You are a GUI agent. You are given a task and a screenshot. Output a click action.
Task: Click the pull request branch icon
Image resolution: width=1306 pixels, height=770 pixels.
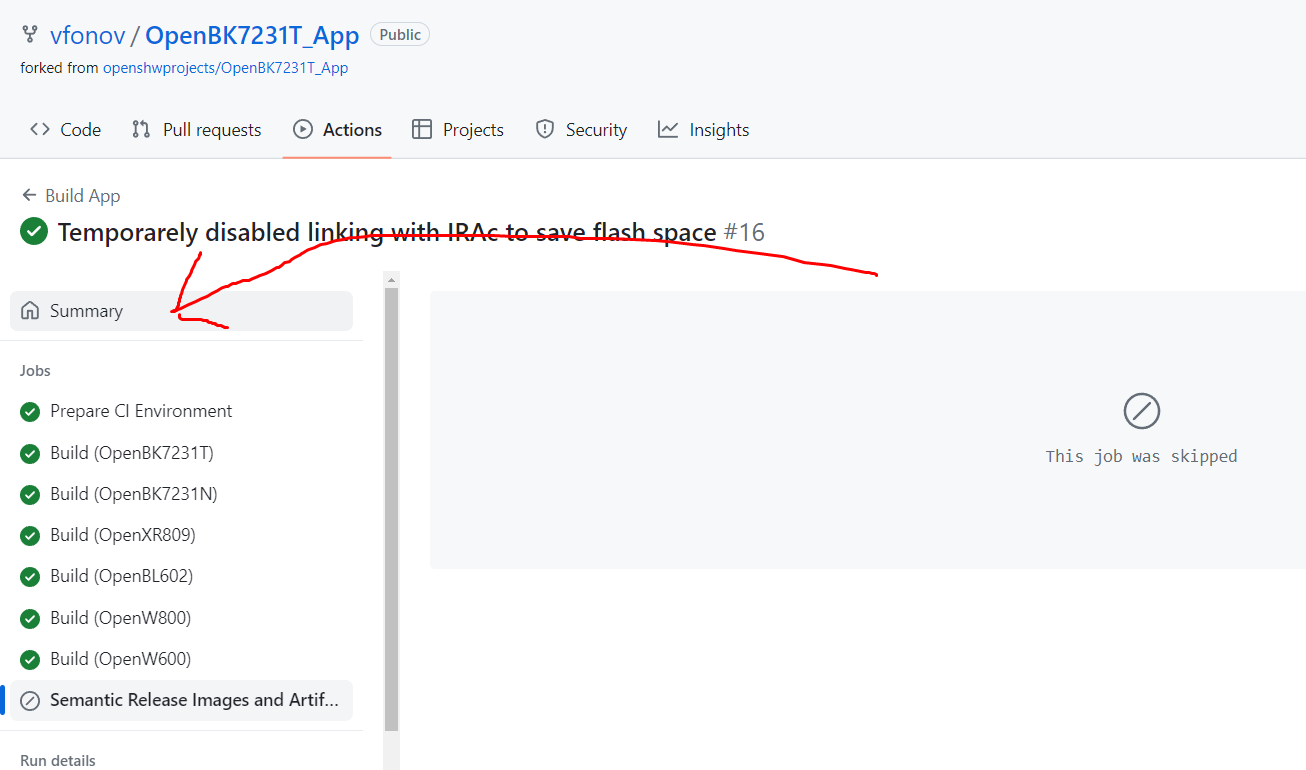(x=141, y=130)
